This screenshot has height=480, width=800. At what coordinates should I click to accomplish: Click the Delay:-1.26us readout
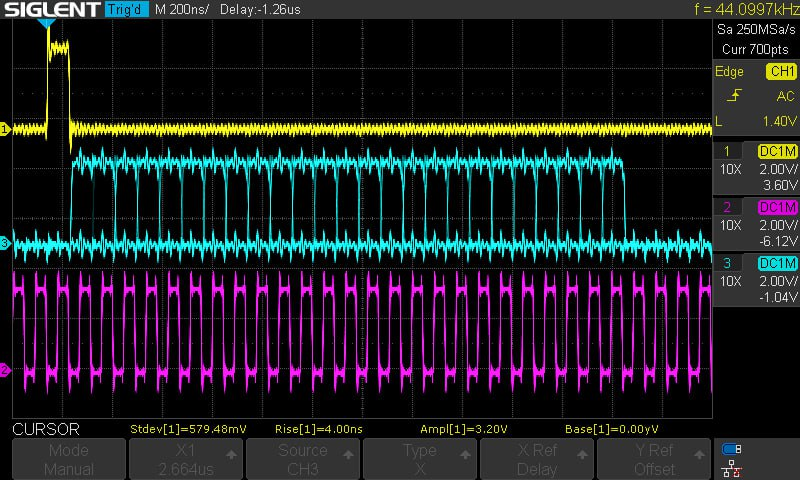click(260, 9)
